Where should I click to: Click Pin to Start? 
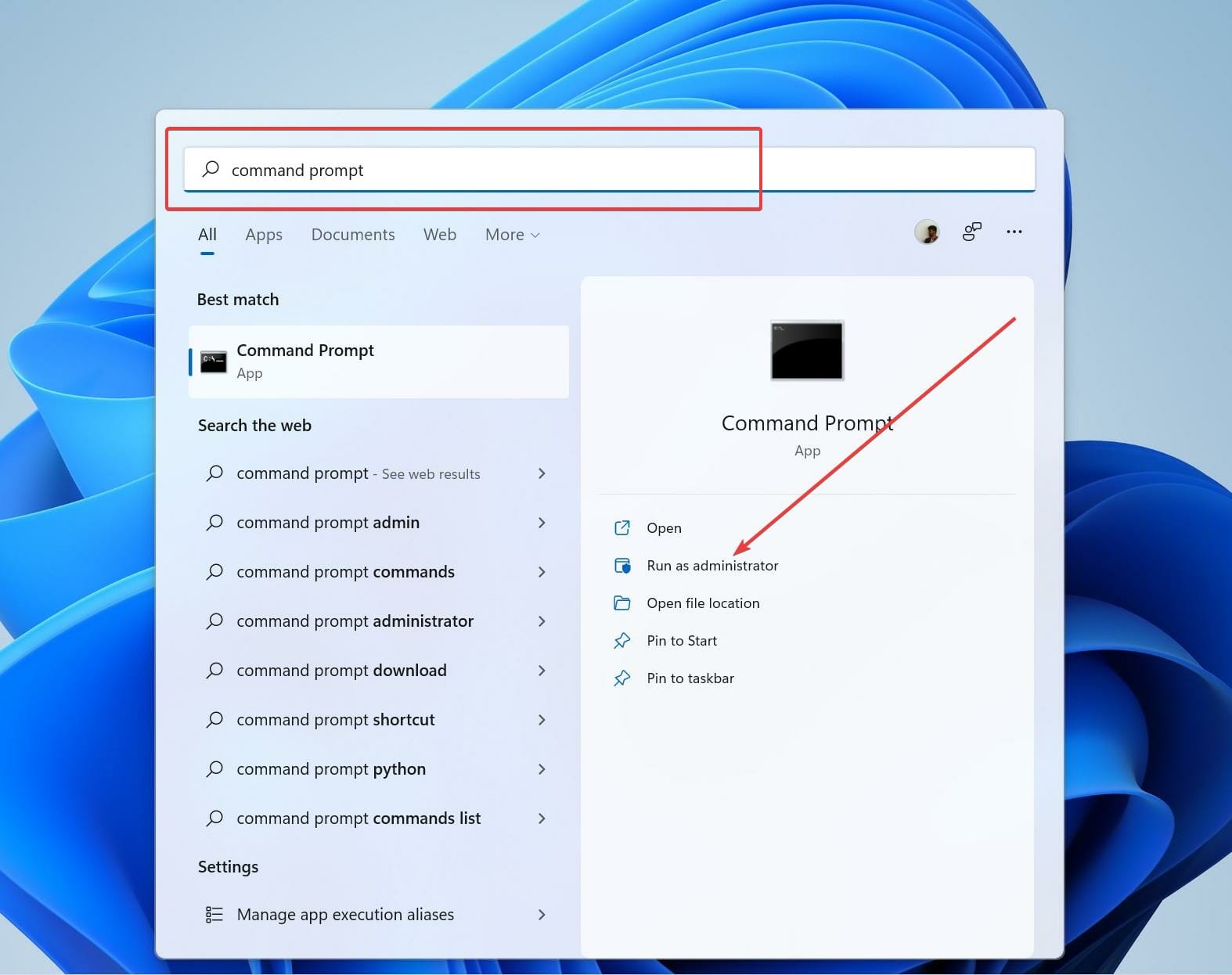(682, 641)
